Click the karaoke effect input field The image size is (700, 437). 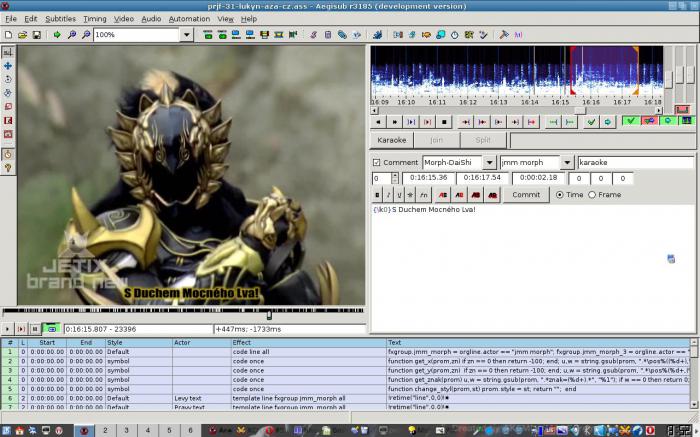tap(636, 162)
